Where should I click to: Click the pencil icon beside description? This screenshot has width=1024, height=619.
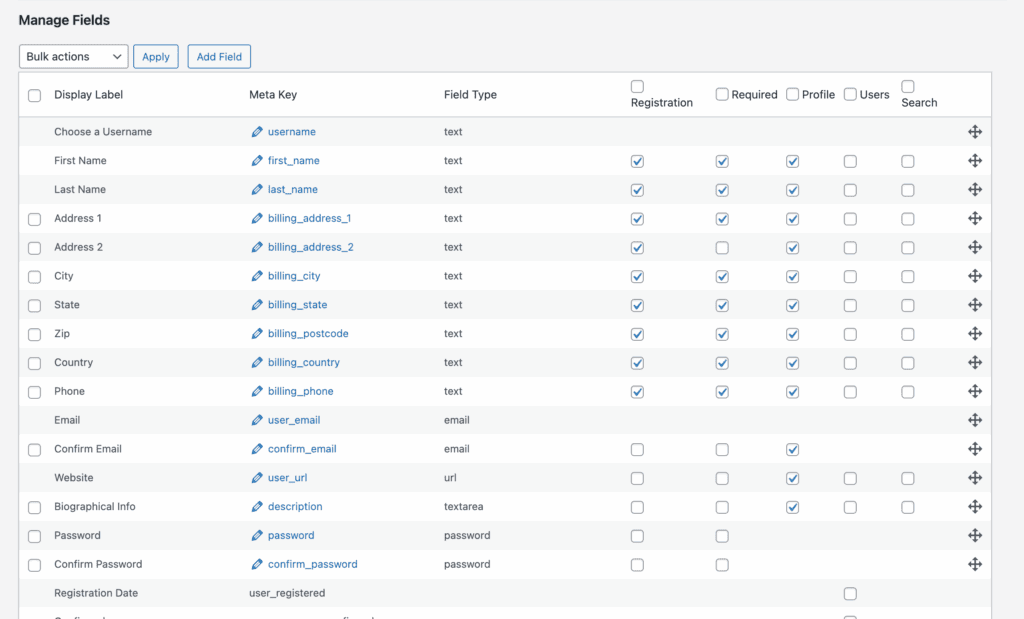pyautogui.click(x=257, y=507)
